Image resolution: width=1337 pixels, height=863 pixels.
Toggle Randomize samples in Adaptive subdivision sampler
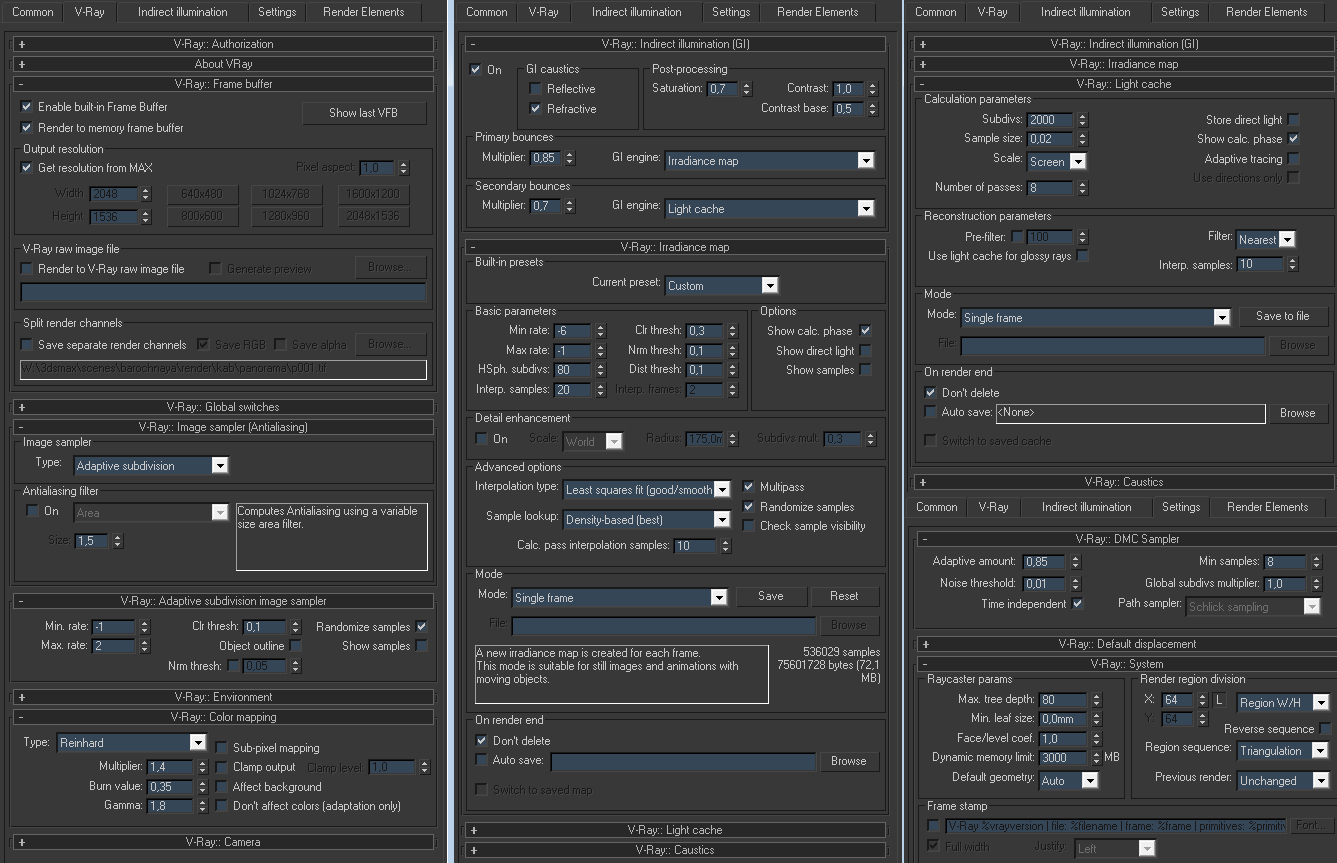[422, 627]
